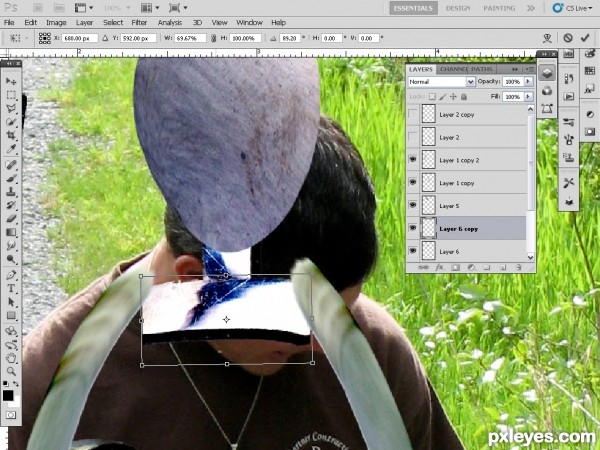Swap foreground and background colors
600x450 pixels.
tap(16, 383)
